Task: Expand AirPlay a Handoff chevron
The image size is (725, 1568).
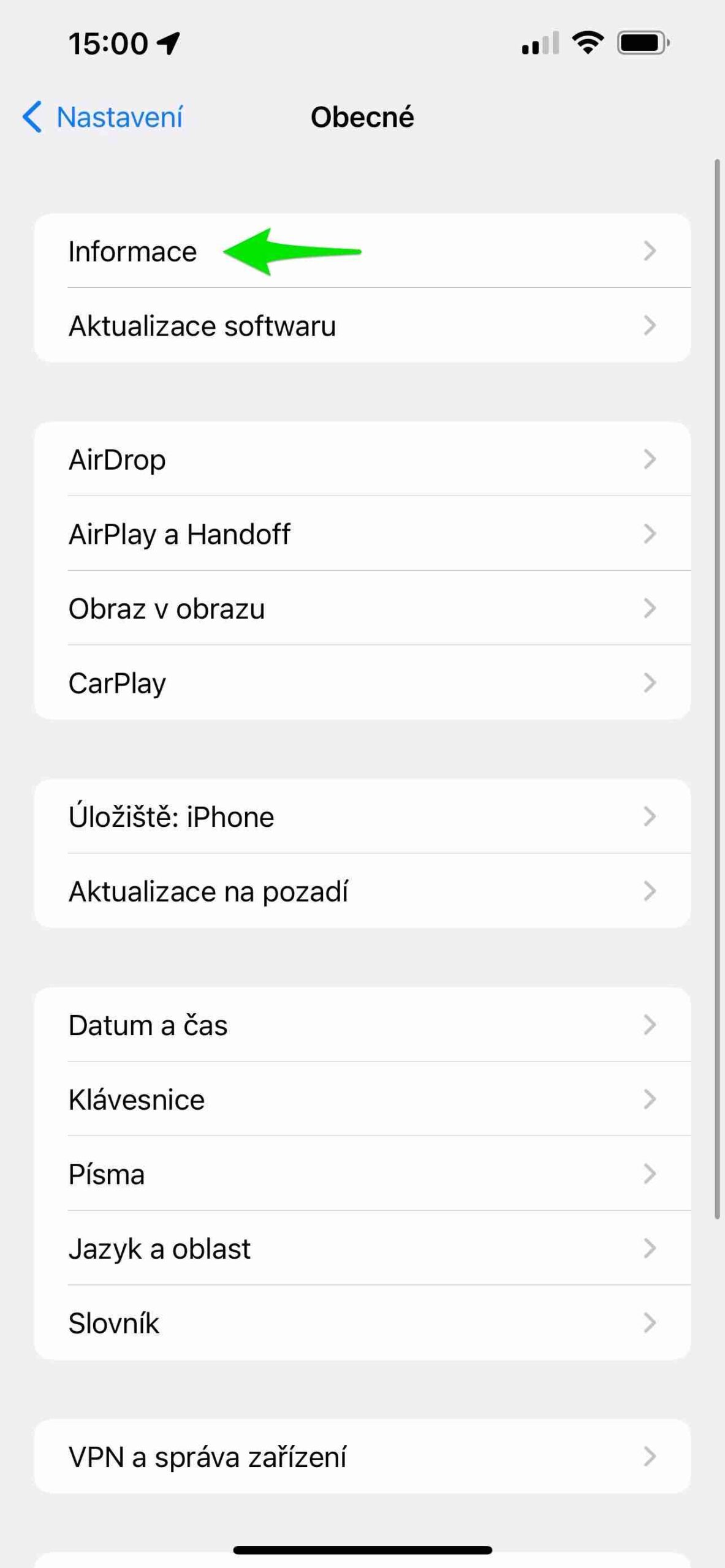Action: coord(650,533)
